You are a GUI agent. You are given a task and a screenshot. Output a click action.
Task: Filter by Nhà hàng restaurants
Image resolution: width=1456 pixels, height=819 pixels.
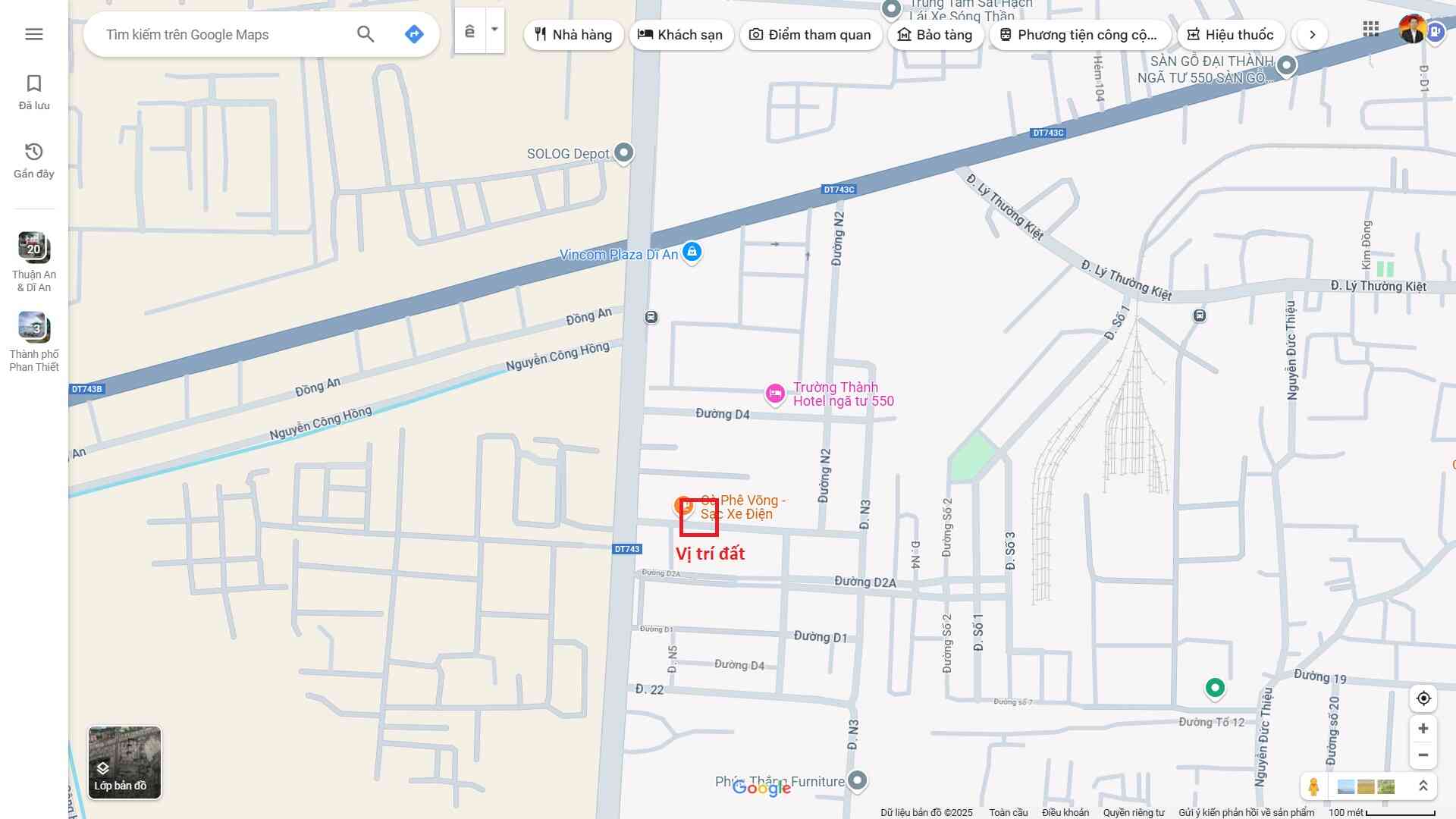pyautogui.click(x=573, y=35)
